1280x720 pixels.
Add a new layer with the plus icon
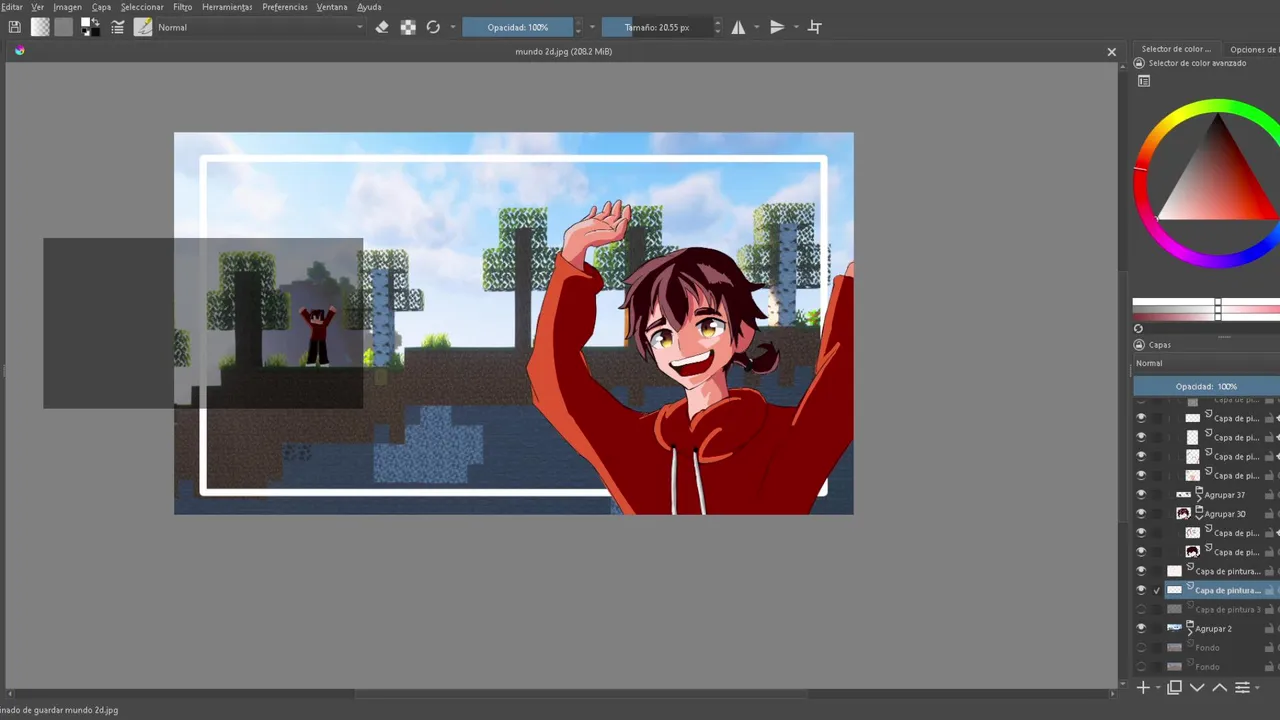point(1143,687)
